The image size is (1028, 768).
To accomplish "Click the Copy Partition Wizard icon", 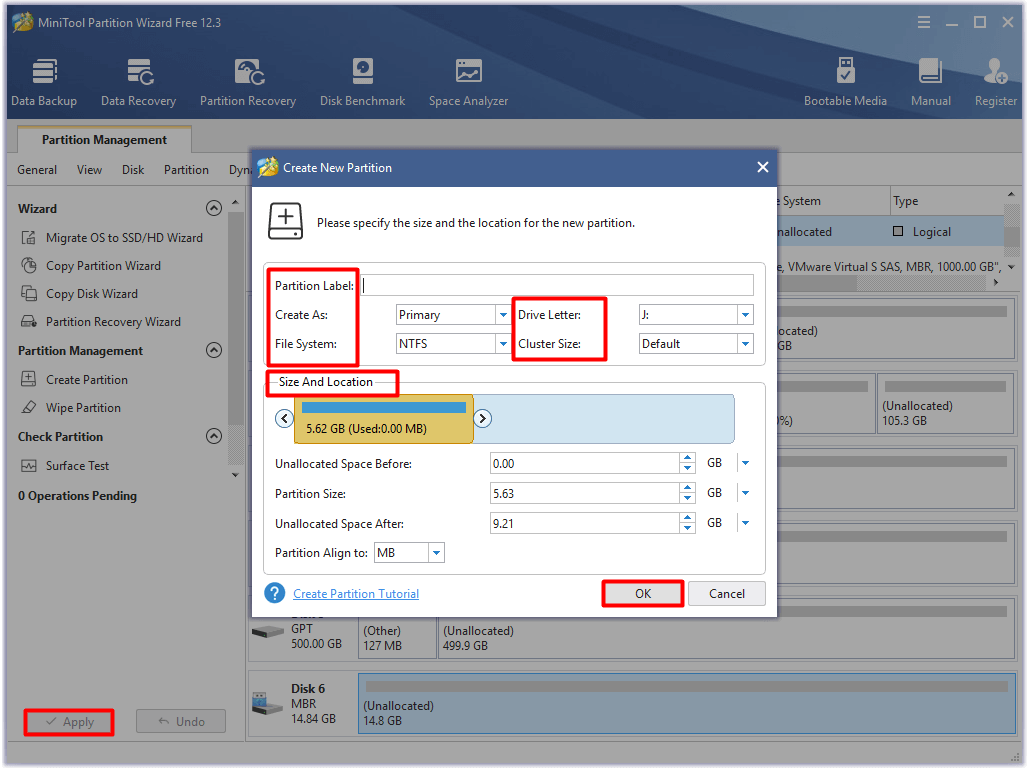I will tap(28, 266).
